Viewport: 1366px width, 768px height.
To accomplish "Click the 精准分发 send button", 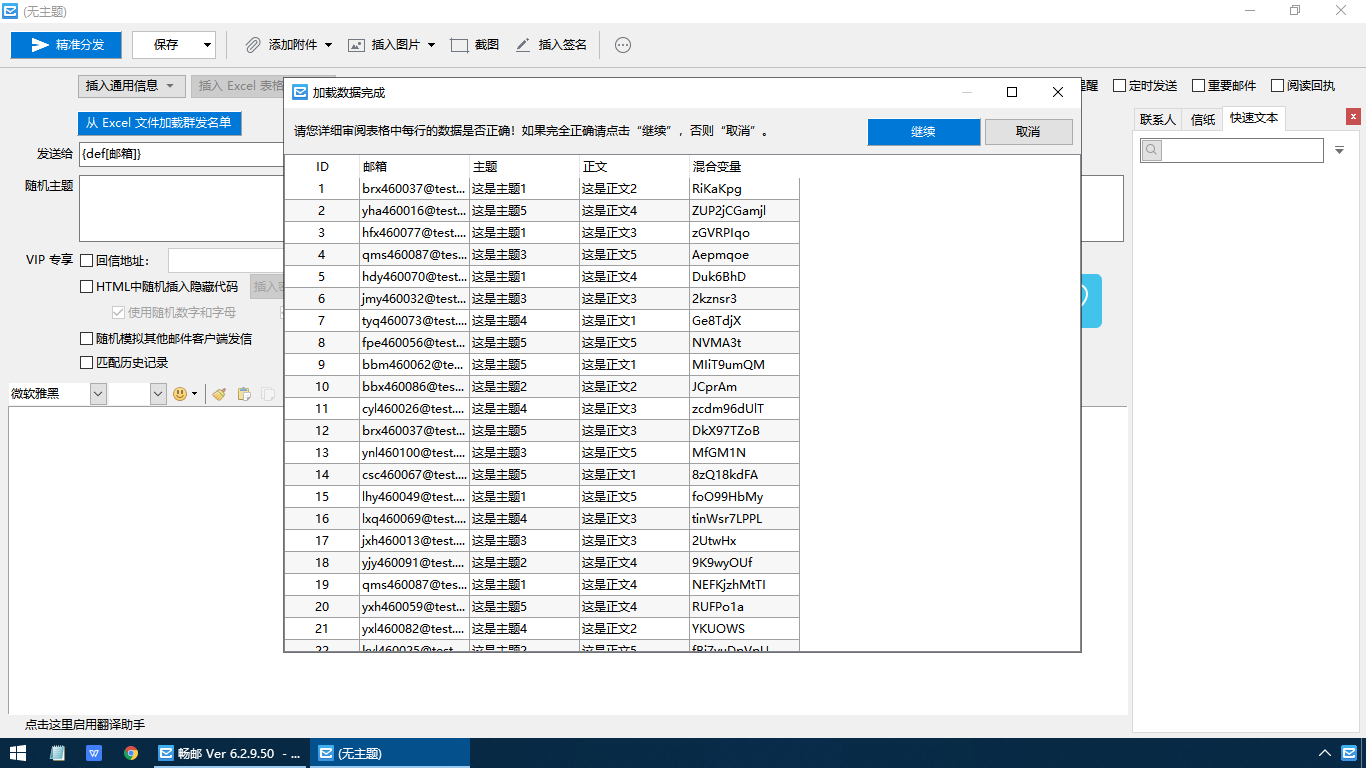I will [x=66, y=45].
